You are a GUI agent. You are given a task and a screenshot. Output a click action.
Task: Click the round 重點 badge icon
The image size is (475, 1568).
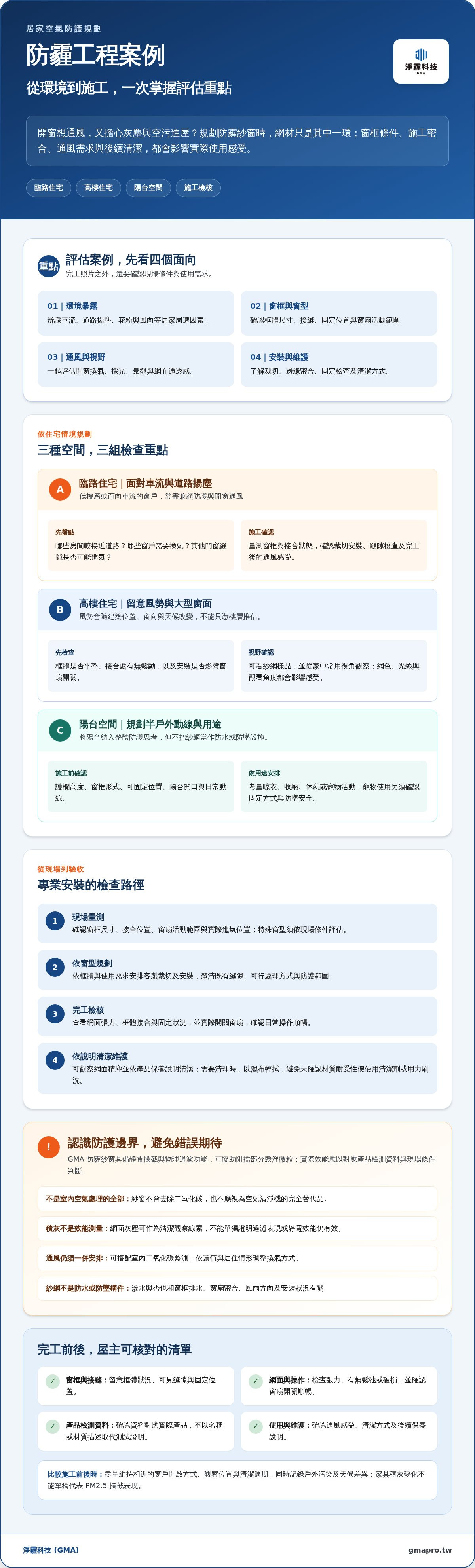[x=49, y=266]
